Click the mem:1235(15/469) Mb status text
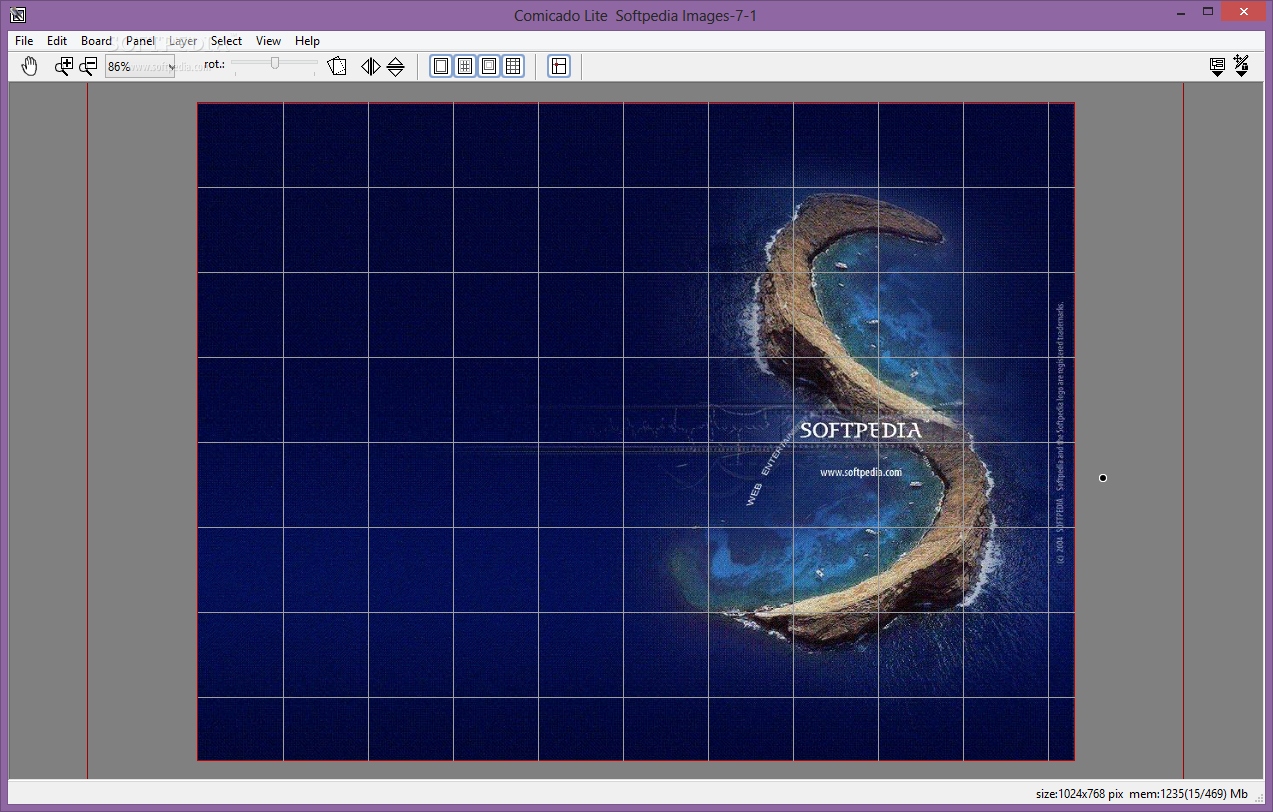 pyautogui.click(x=1189, y=794)
